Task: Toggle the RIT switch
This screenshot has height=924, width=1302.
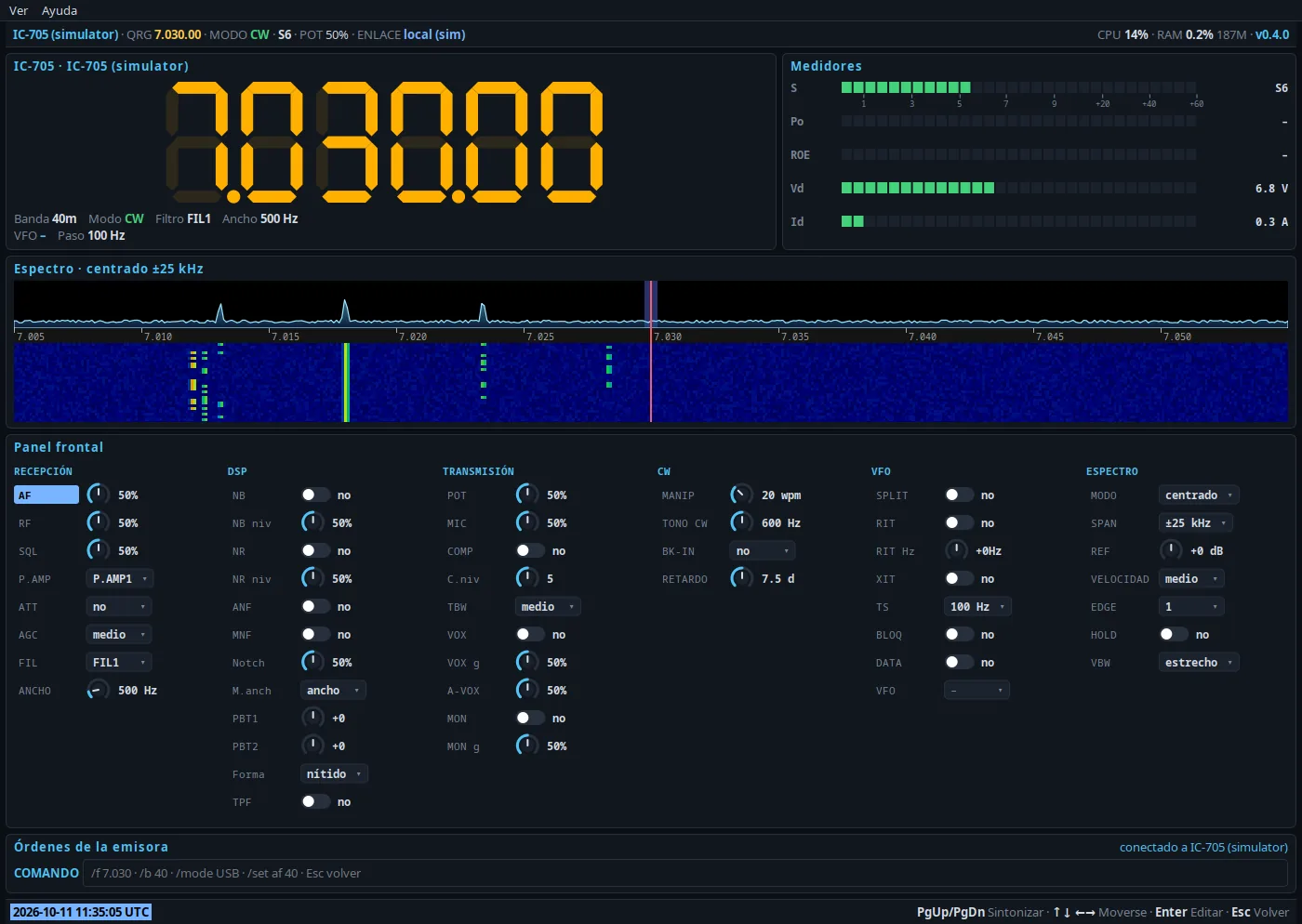Action: click(x=959, y=523)
